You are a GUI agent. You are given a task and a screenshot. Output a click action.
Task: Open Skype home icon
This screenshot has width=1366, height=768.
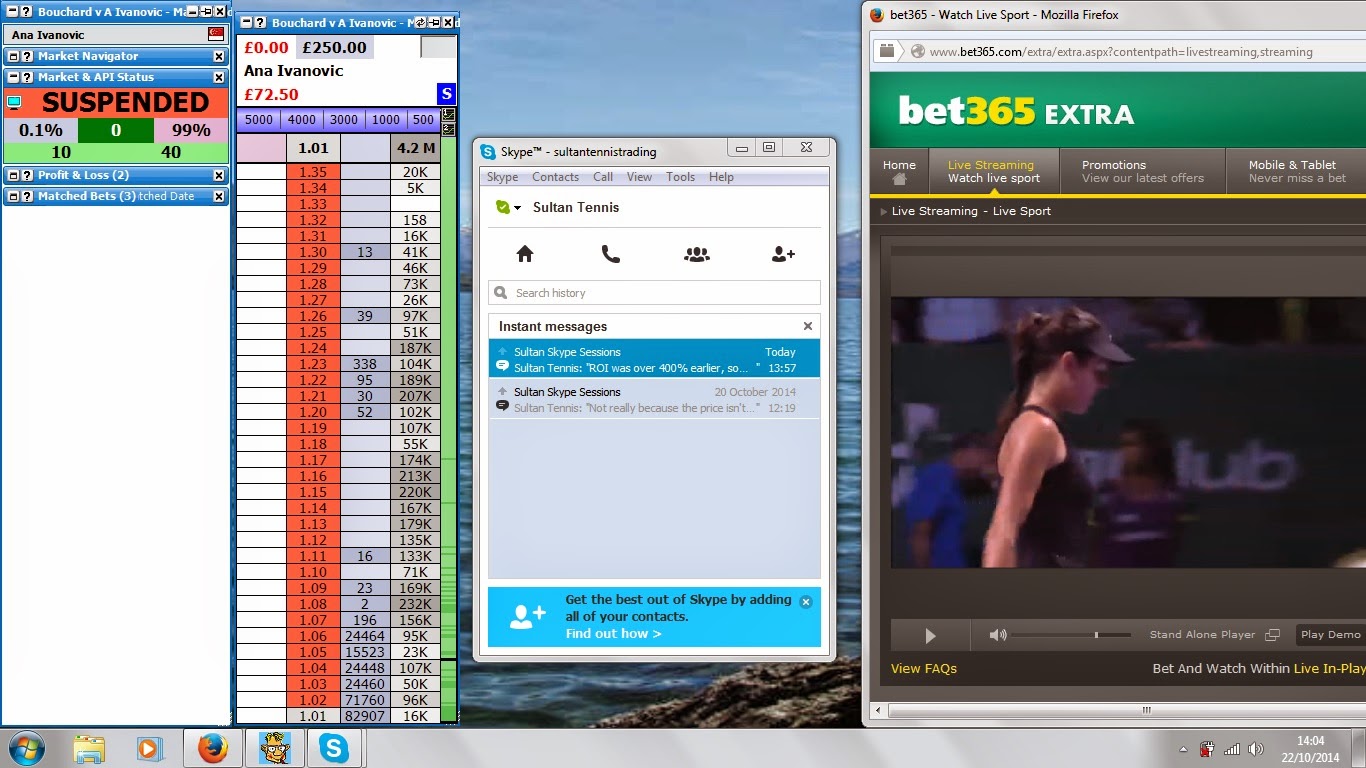525,254
